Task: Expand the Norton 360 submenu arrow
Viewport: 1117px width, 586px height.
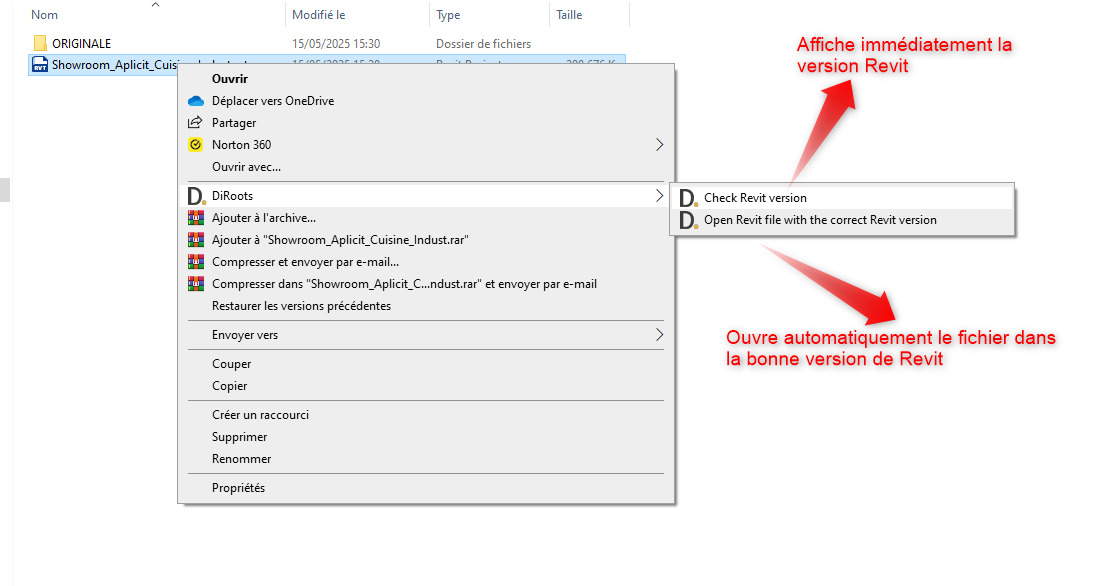Action: tap(659, 144)
